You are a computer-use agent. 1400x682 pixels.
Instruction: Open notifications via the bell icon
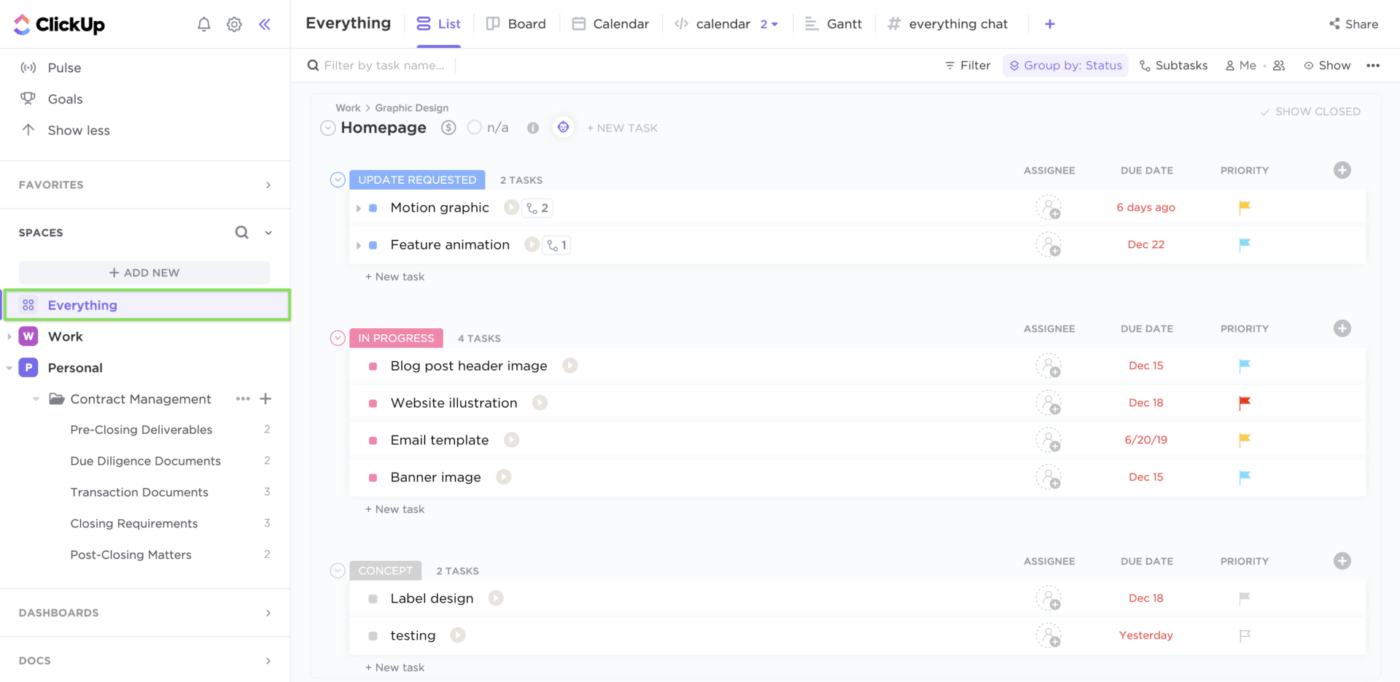(203, 24)
